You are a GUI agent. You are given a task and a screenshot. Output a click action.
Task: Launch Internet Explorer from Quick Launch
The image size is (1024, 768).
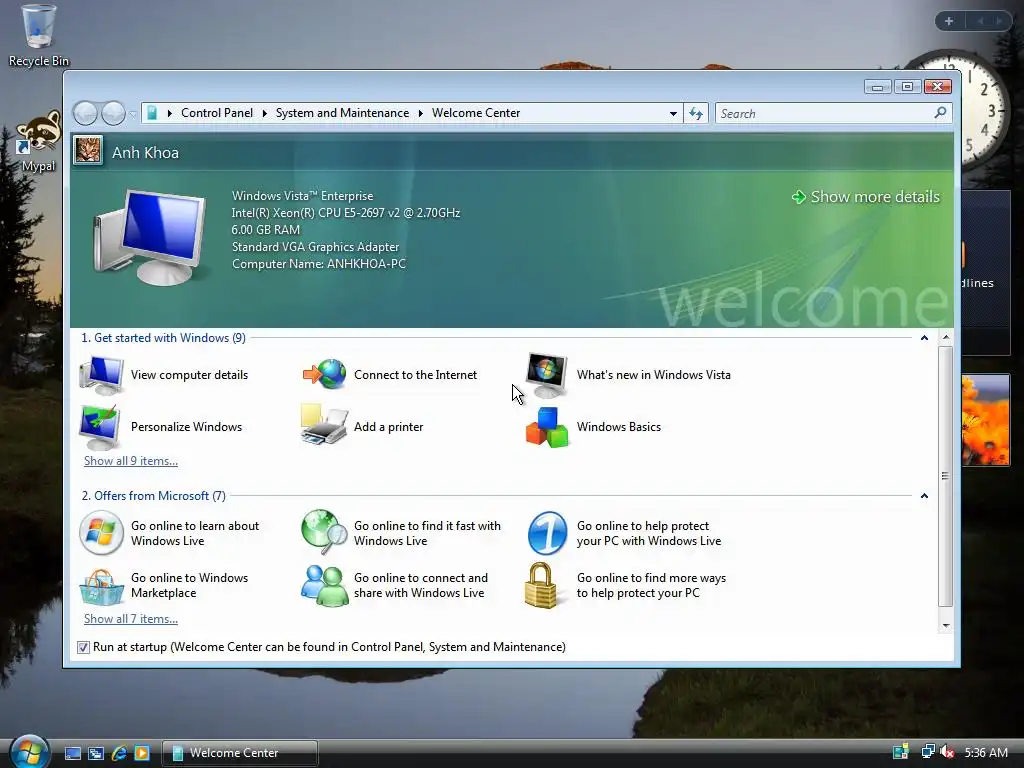tap(119, 753)
